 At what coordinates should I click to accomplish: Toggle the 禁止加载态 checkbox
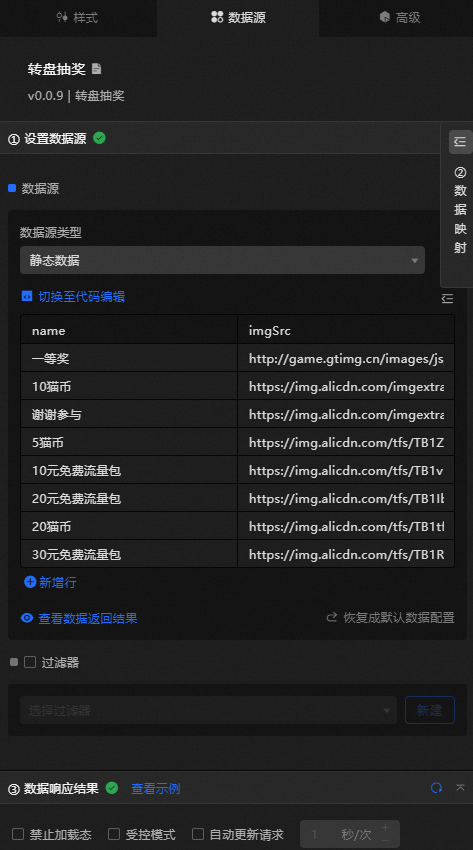point(18,834)
